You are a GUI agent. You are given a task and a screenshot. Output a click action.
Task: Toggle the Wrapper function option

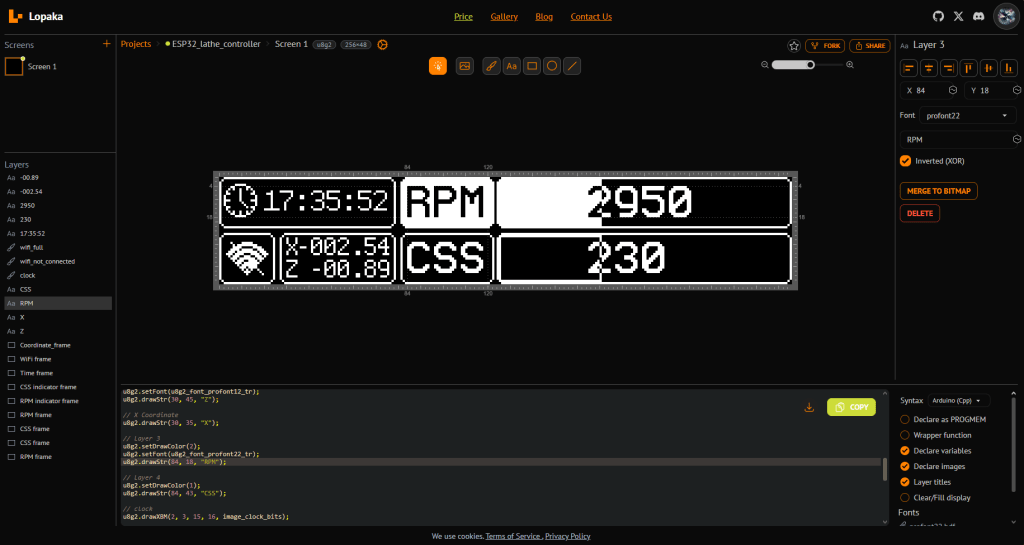(906, 435)
